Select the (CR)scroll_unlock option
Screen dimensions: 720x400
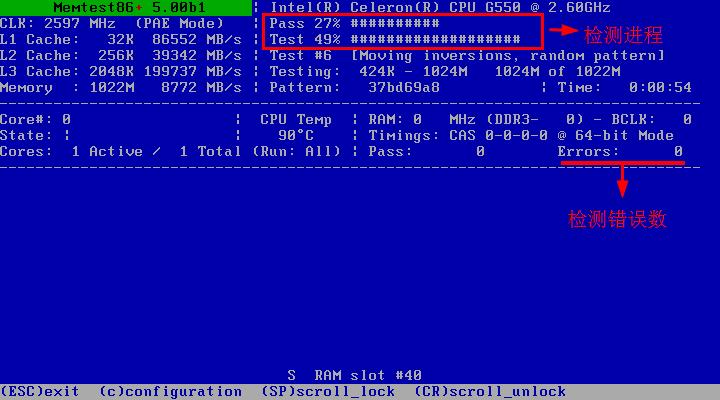tap(490, 392)
